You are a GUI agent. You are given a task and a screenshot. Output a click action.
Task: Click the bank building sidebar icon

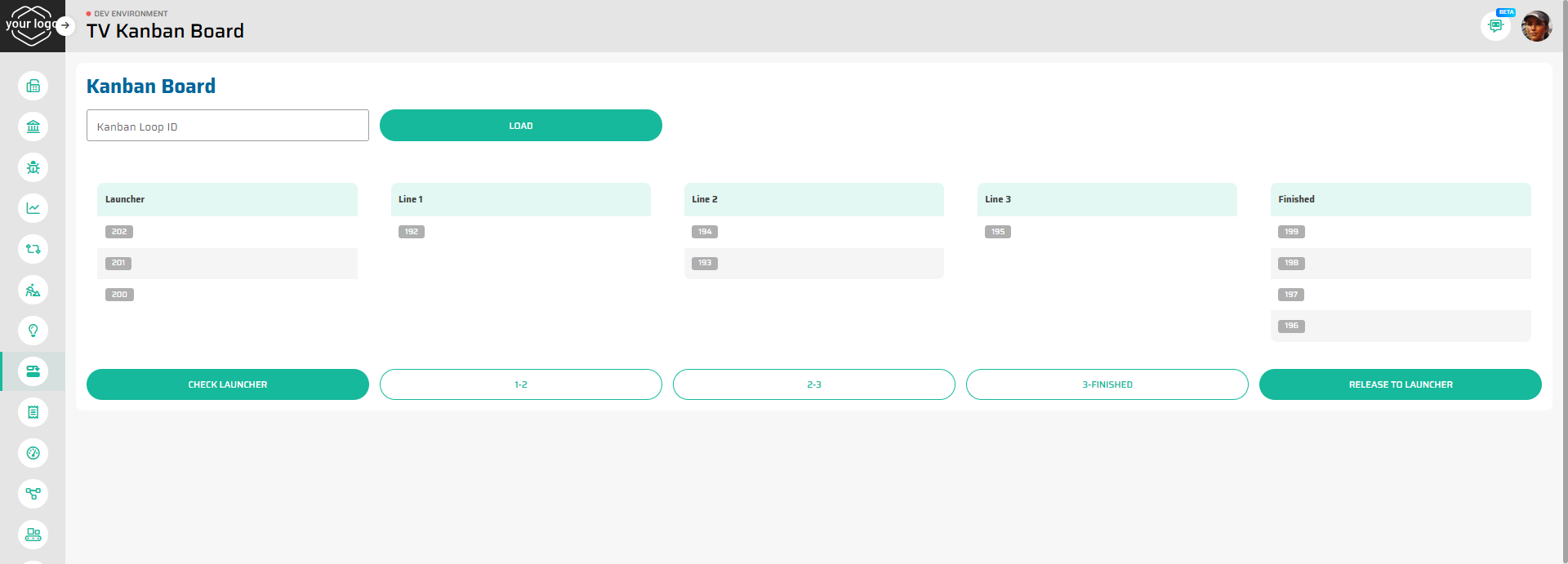pos(33,127)
